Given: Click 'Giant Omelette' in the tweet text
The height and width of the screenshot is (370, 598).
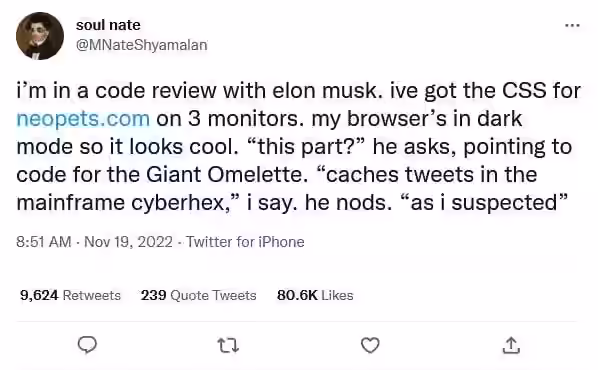Looking at the screenshot, I should click(227, 175).
